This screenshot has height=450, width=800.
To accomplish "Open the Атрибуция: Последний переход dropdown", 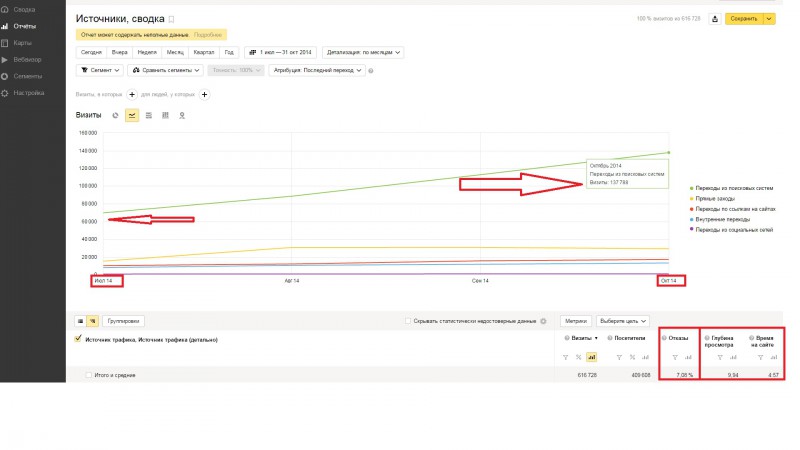I will (317, 70).
